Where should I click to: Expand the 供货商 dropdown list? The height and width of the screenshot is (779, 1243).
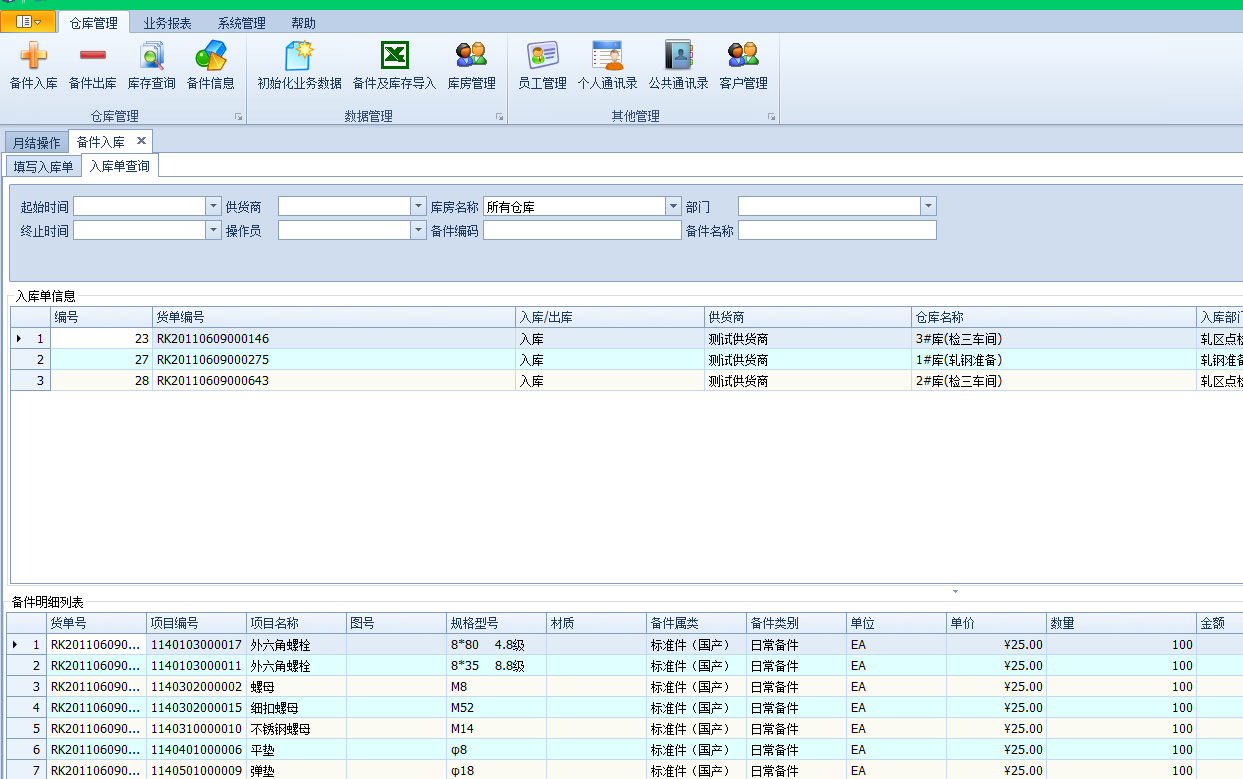(x=418, y=206)
